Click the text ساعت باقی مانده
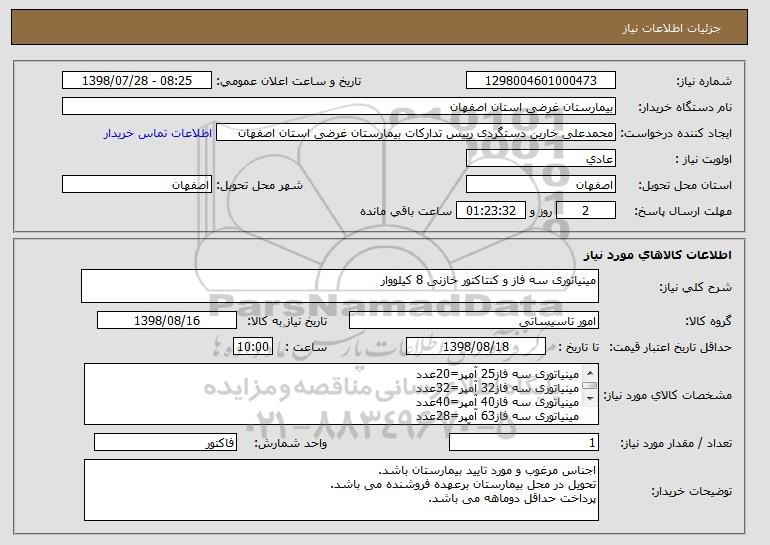Image resolution: width=770 pixels, height=545 pixels. click(x=406, y=211)
